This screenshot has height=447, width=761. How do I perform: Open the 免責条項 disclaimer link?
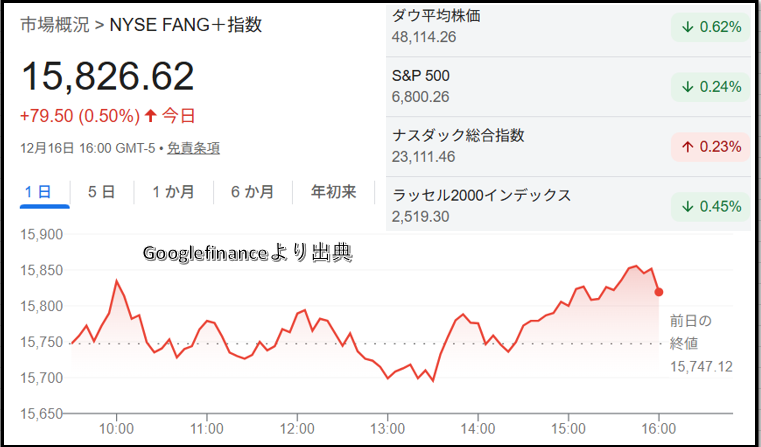[193, 148]
